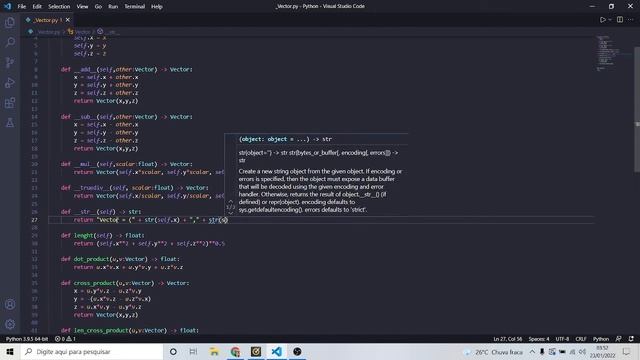Change indentation Spaces: 4

point(539,339)
